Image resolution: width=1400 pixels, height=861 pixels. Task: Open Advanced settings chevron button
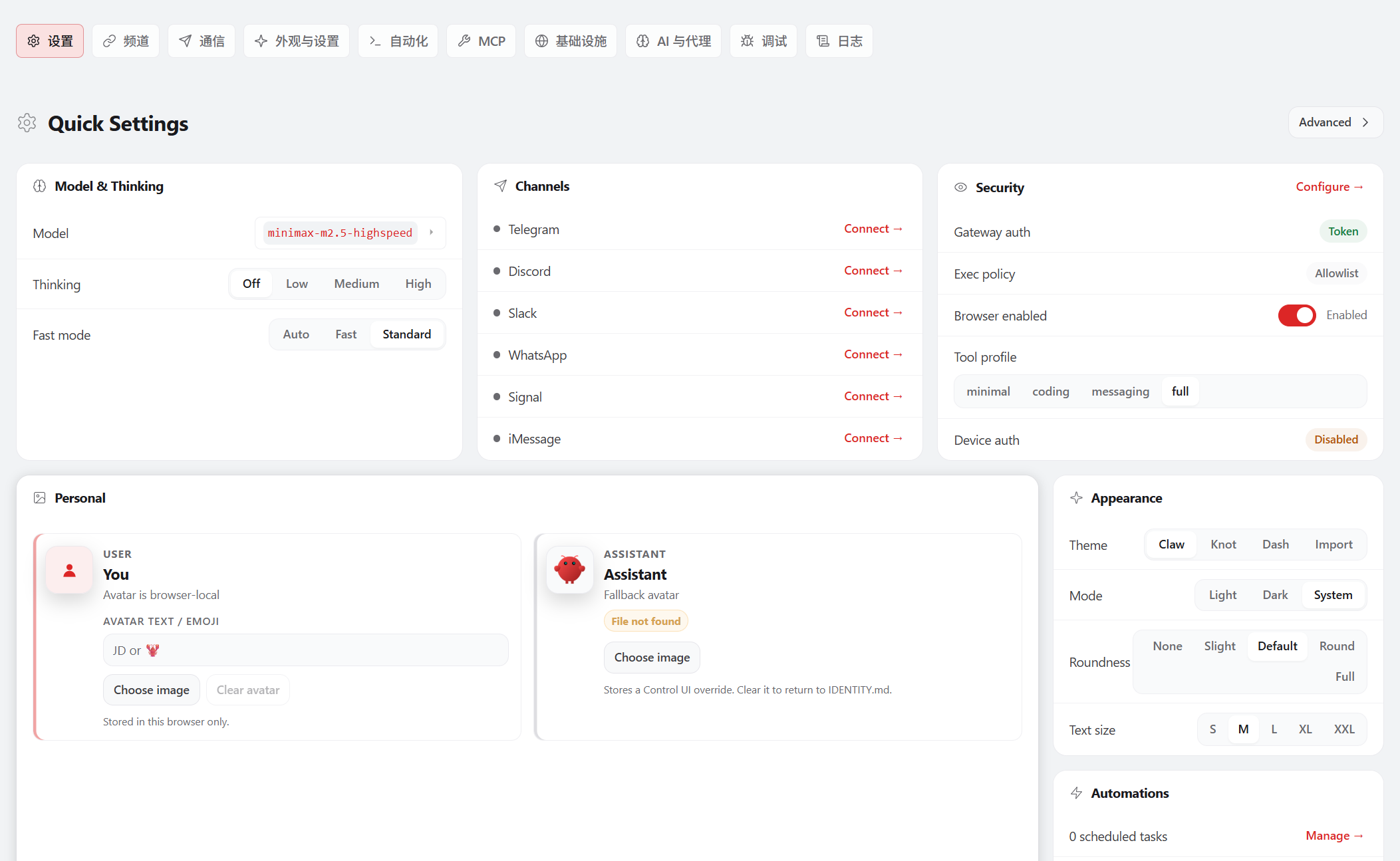pyautogui.click(x=1335, y=122)
